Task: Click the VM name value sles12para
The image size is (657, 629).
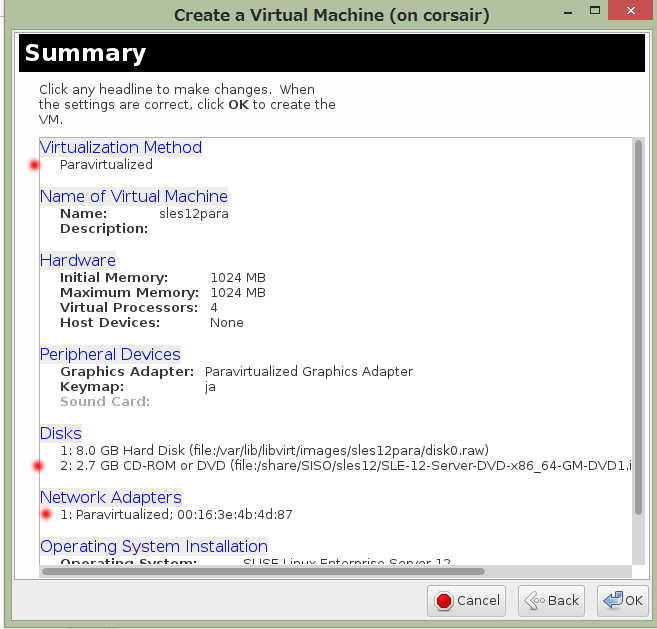Action: (194, 214)
